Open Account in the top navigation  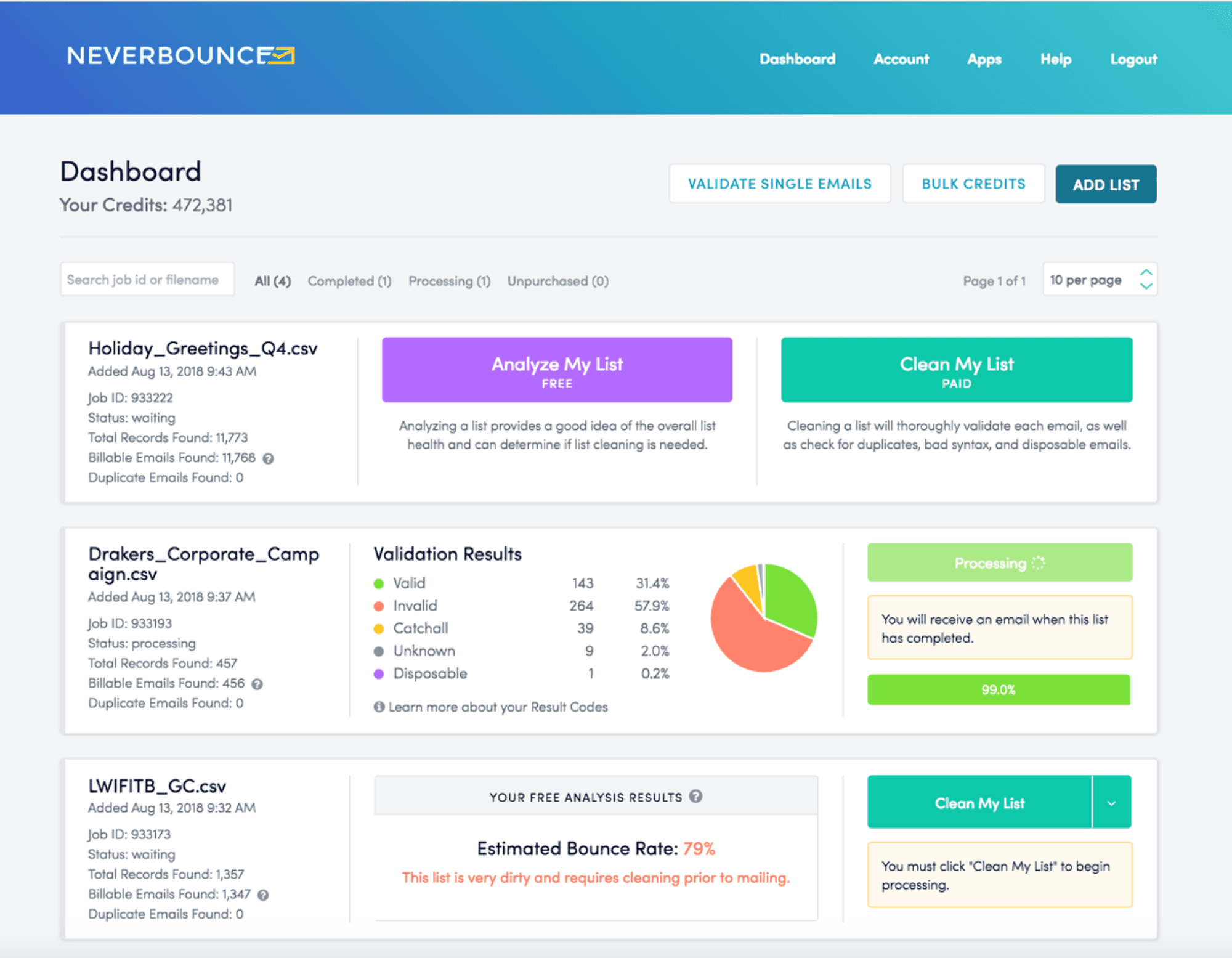point(901,59)
